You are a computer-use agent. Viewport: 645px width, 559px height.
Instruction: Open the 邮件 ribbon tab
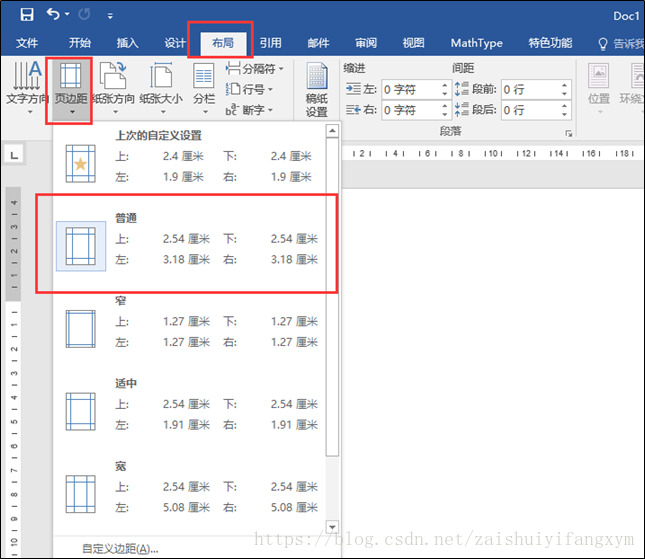[318, 43]
